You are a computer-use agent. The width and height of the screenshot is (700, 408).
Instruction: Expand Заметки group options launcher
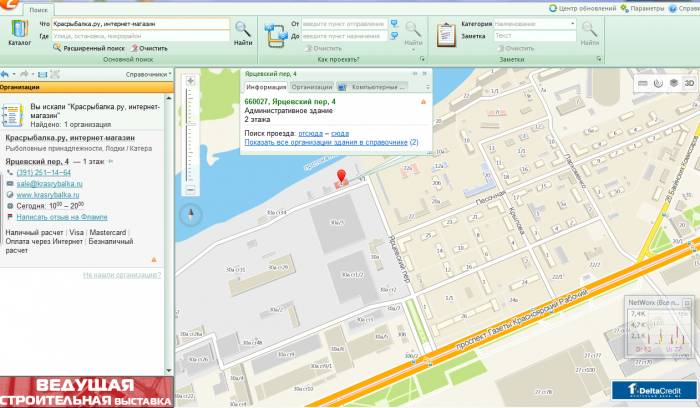point(599,59)
